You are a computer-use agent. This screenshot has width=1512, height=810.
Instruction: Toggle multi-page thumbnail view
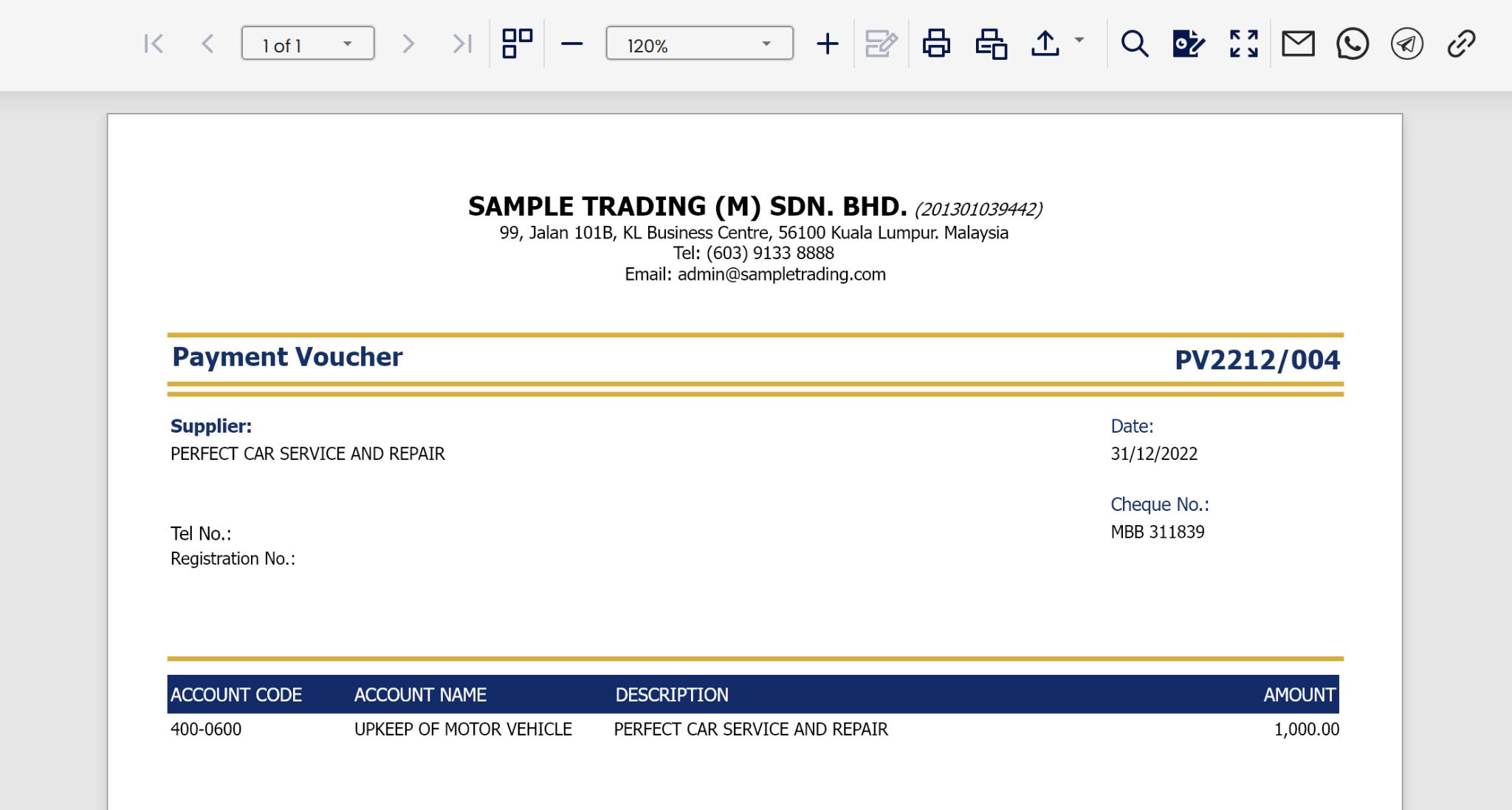coord(517,44)
